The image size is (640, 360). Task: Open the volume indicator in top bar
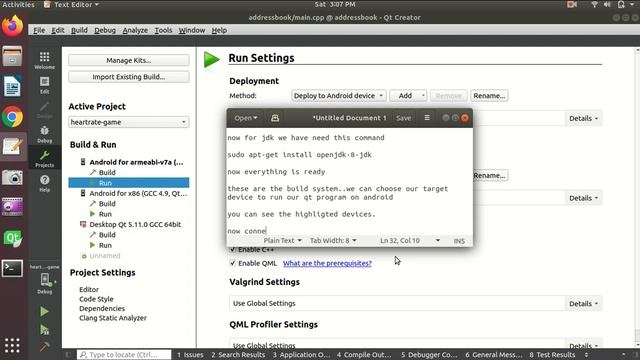click(607, 4)
